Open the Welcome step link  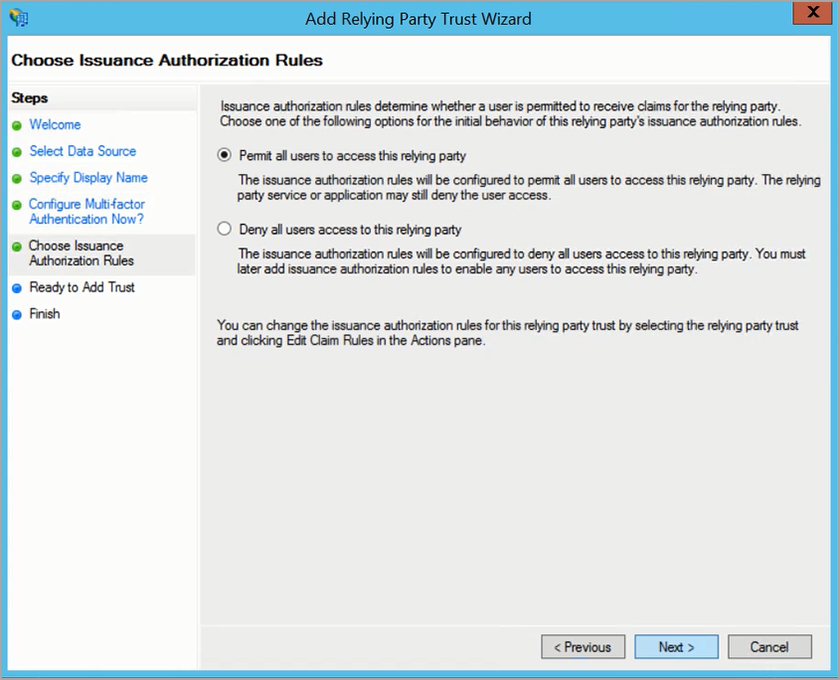click(x=55, y=125)
